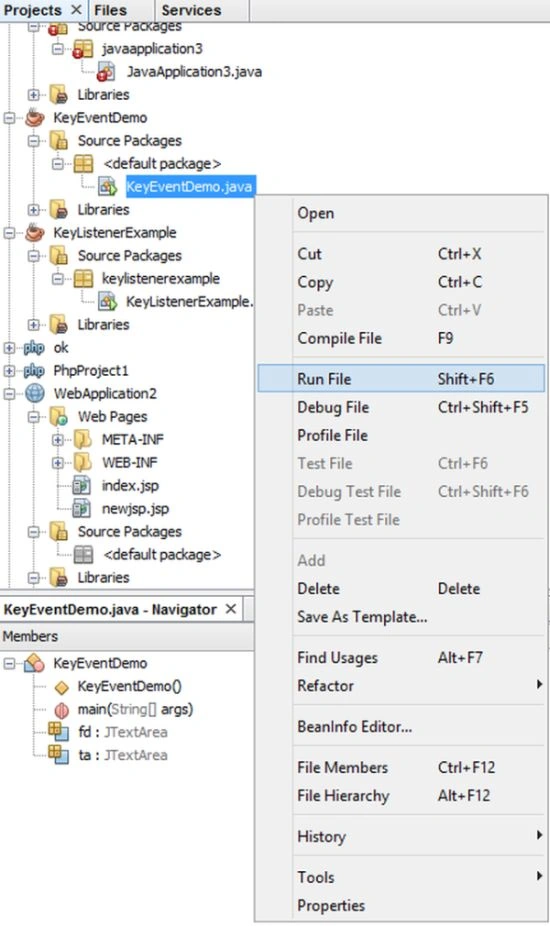Image resolution: width=550 pixels, height=926 pixels.
Task: Click the index.jsp file icon
Action: (81, 486)
